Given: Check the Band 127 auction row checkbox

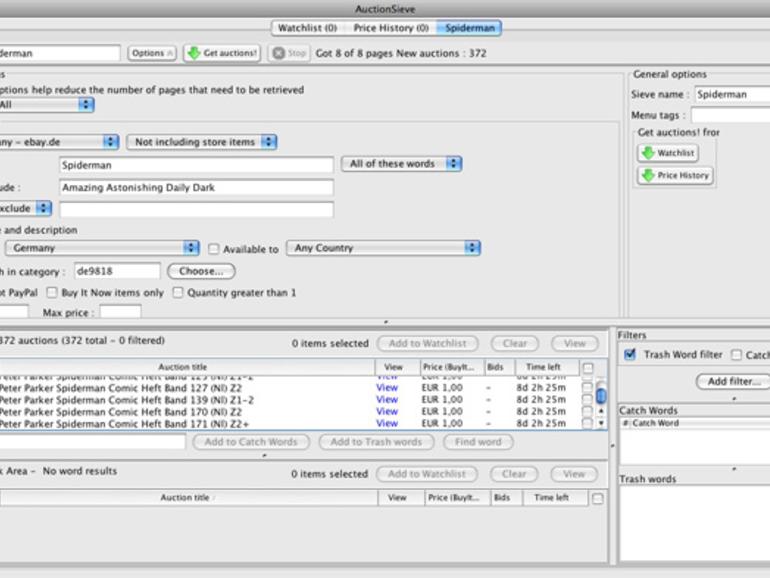Looking at the screenshot, I should [x=587, y=387].
